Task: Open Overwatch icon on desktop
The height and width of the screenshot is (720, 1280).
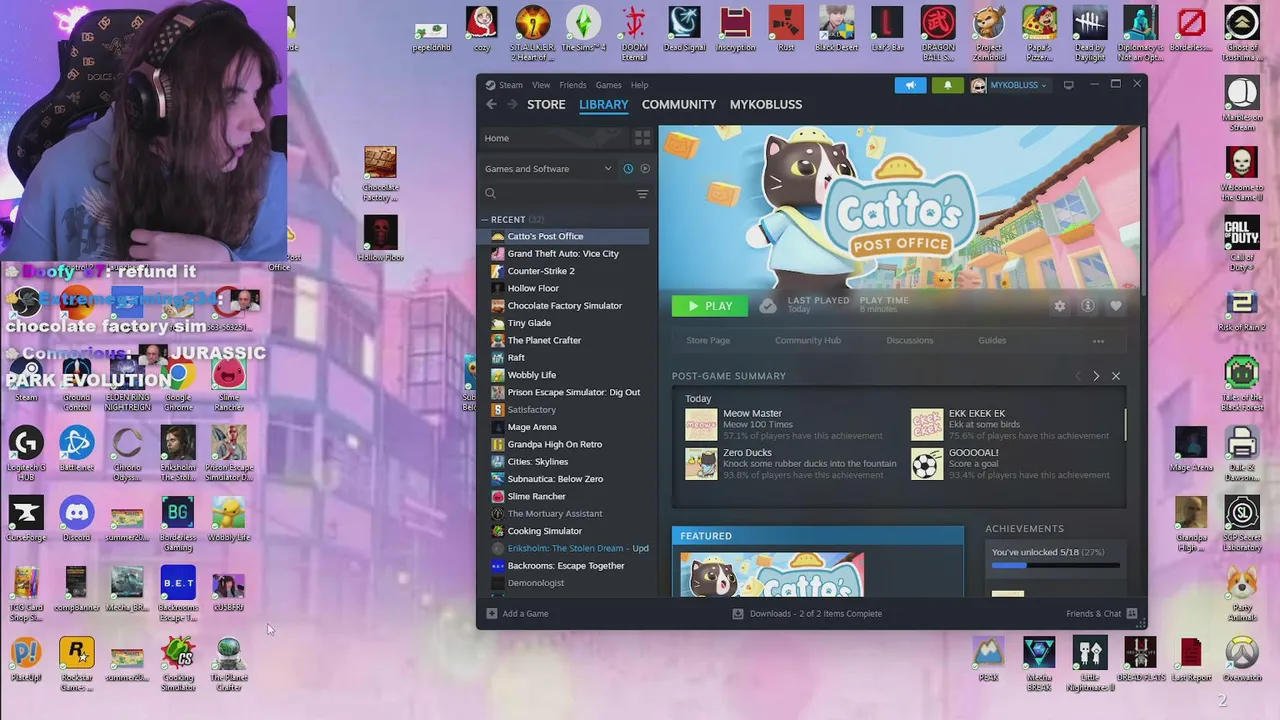Action: coord(1241,657)
